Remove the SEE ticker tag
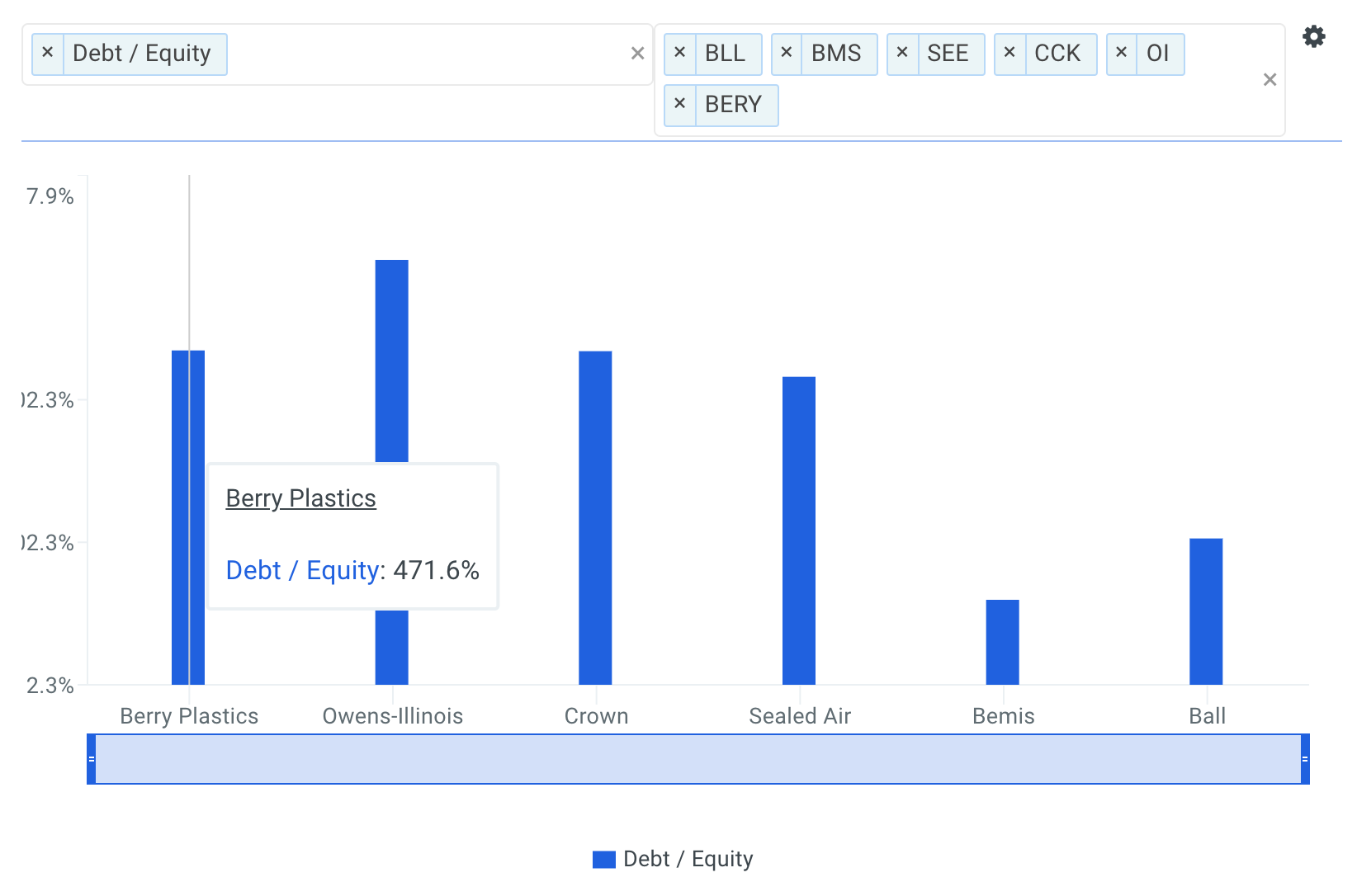The width and height of the screenshot is (1357, 896). click(x=902, y=53)
